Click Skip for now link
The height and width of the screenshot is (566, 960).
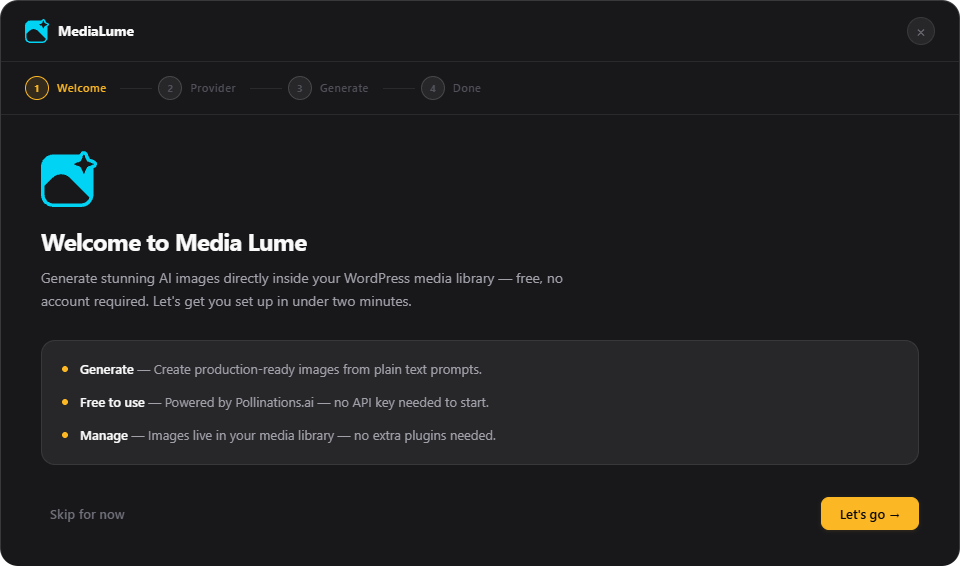coord(87,515)
